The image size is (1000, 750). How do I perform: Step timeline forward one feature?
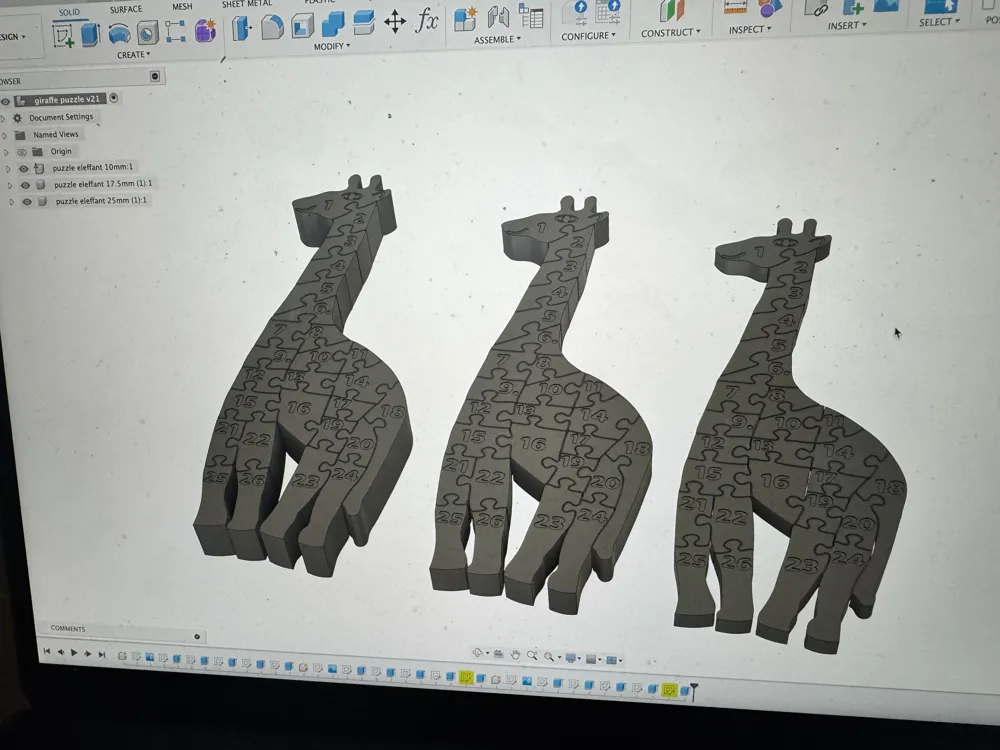(x=88, y=653)
